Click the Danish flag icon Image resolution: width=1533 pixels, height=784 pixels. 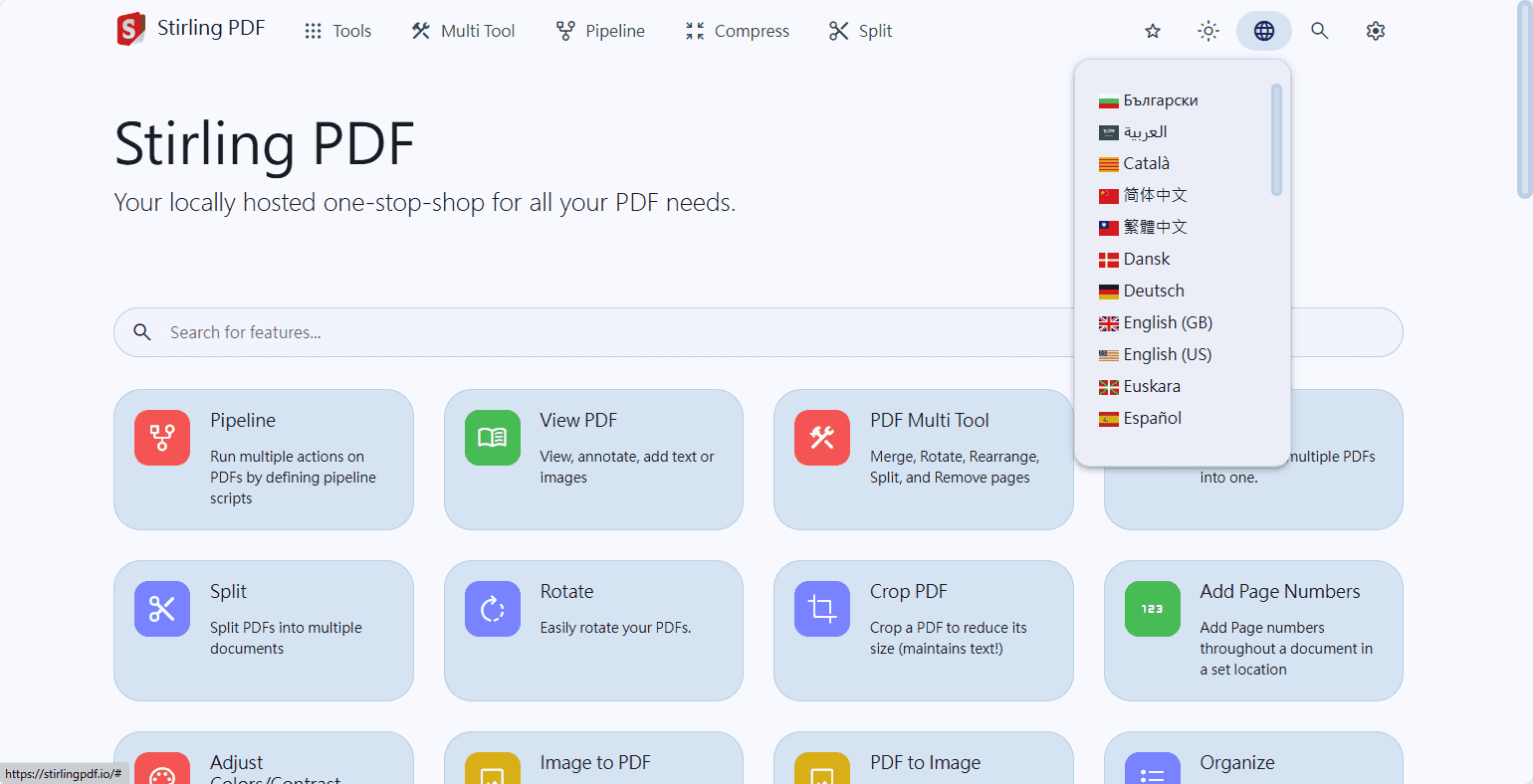click(1109, 260)
